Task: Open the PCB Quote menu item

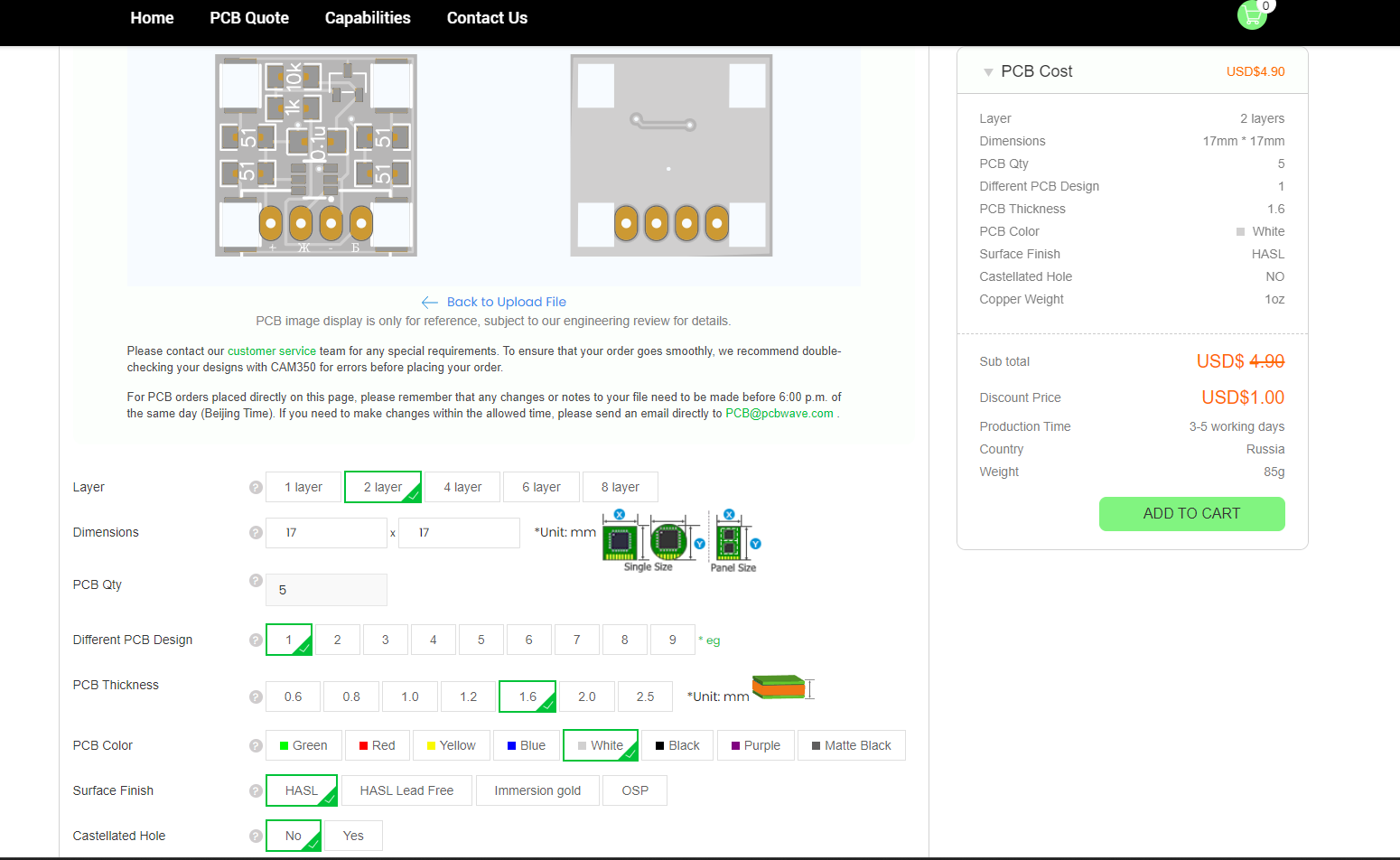Action: pos(249,18)
